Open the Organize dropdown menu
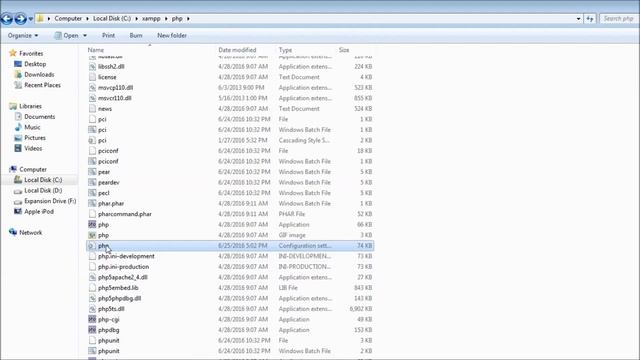 23,36
